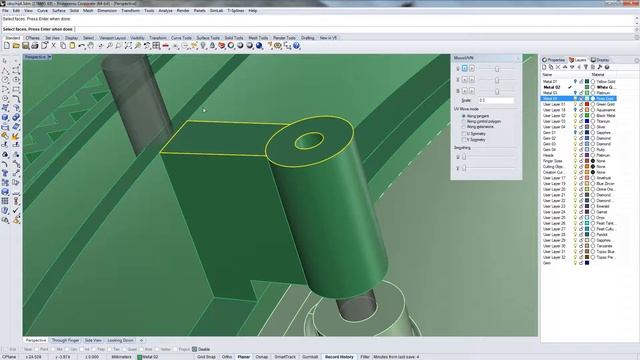The width and height of the screenshot is (640, 360).
Task: Toggle Osnap in status bar
Action: [262, 357]
